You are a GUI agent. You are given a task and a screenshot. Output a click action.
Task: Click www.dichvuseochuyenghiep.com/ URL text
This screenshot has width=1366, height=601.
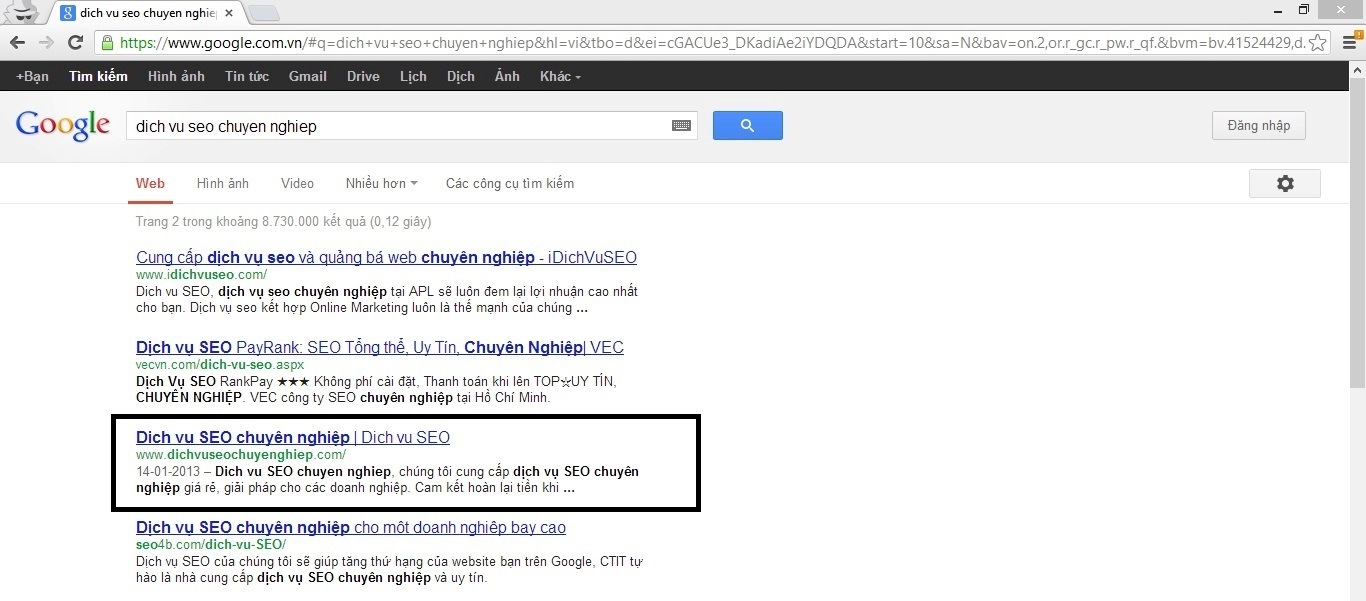coord(241,454)
